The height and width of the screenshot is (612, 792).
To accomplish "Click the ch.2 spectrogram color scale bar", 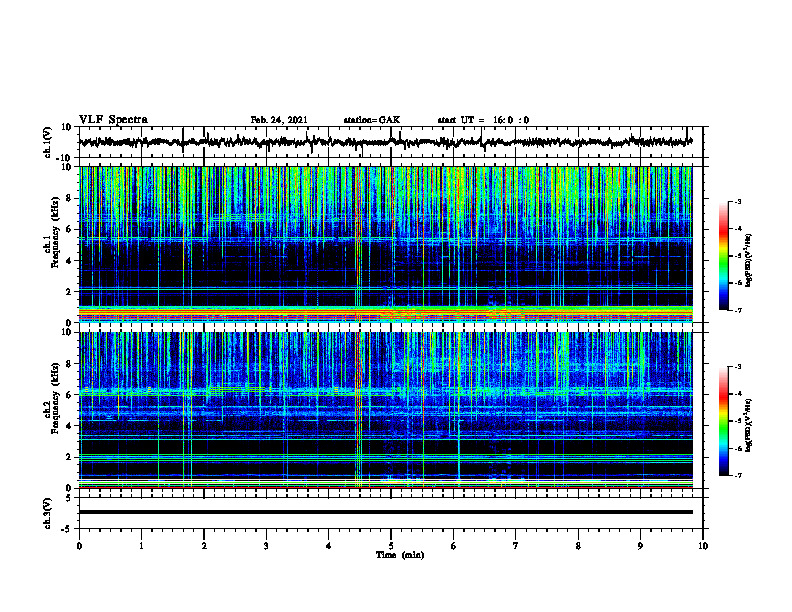I will coord(724,421).
